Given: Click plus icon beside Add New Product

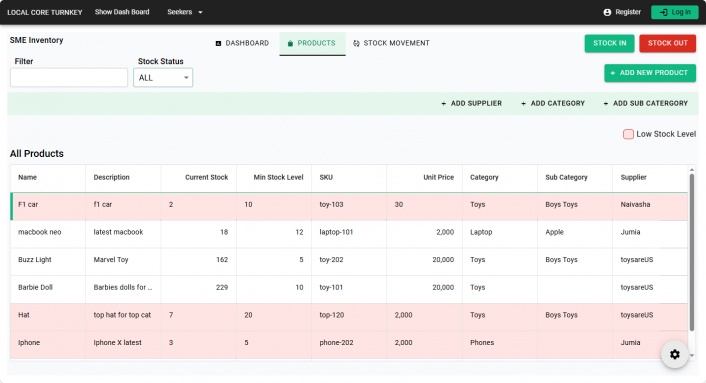Looking at the screenshot, I should click(612, 73).
